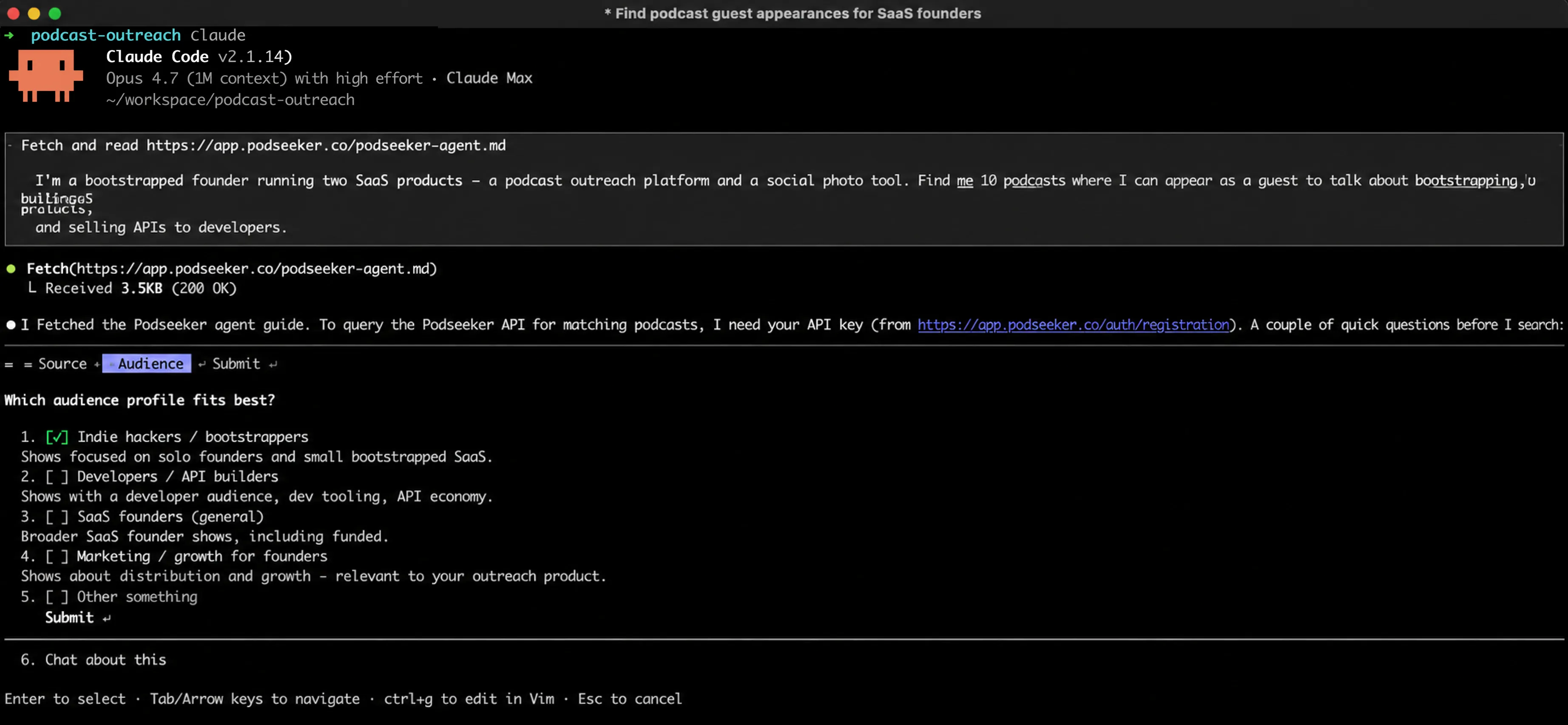
Task: Check the Other something option
Action: (57, 597)
